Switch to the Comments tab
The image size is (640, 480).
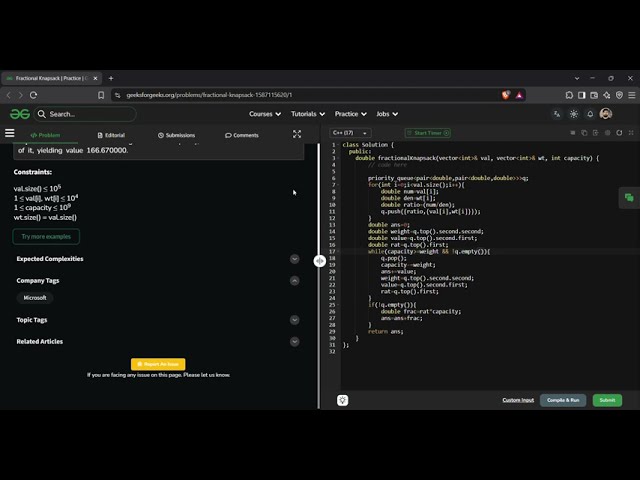pyautogui.click(x=242, y=135)
